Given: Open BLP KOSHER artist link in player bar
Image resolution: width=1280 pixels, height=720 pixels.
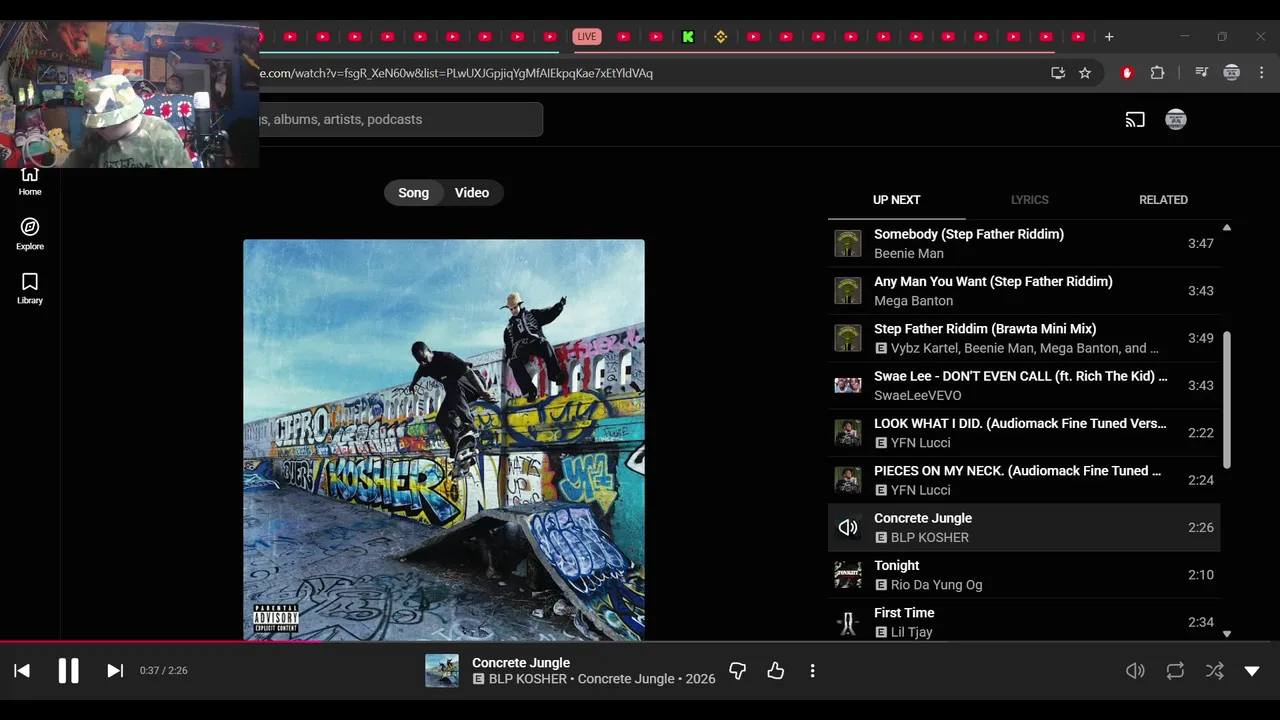Looking at the screenshot, I should click(530, 679).
